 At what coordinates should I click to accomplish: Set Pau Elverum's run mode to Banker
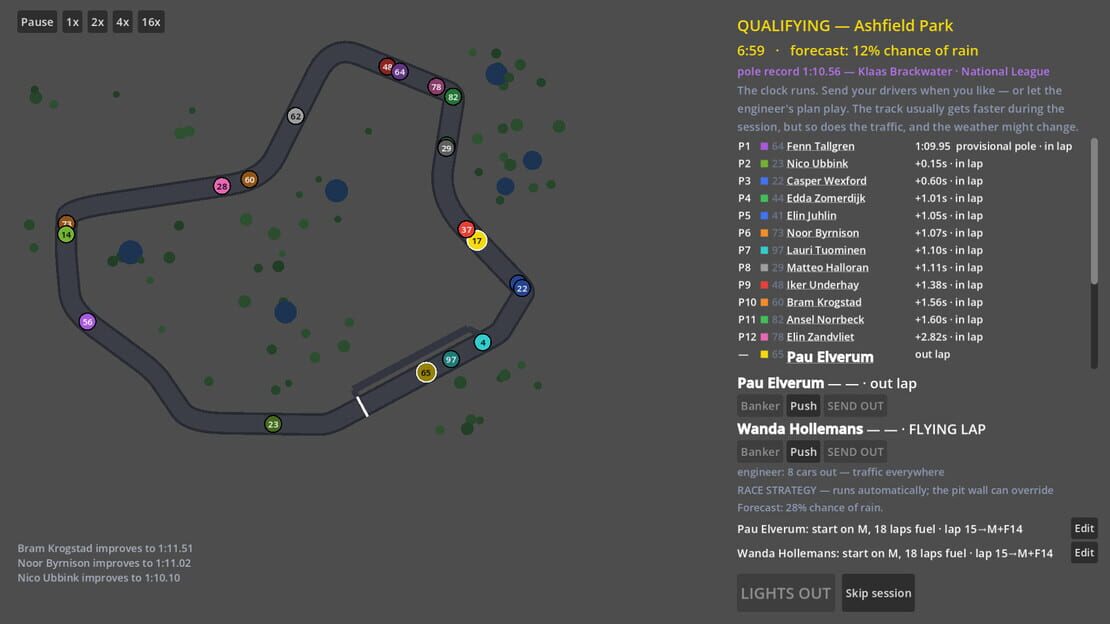[760, 406]
